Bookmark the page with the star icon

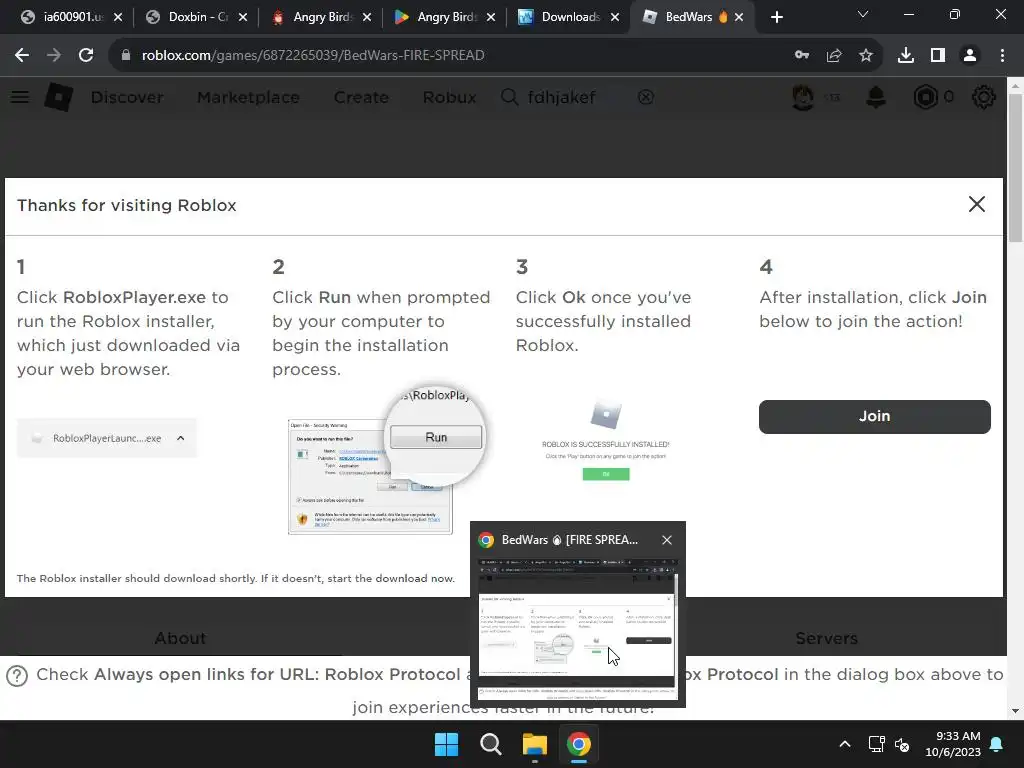click(x=866, y=56)
